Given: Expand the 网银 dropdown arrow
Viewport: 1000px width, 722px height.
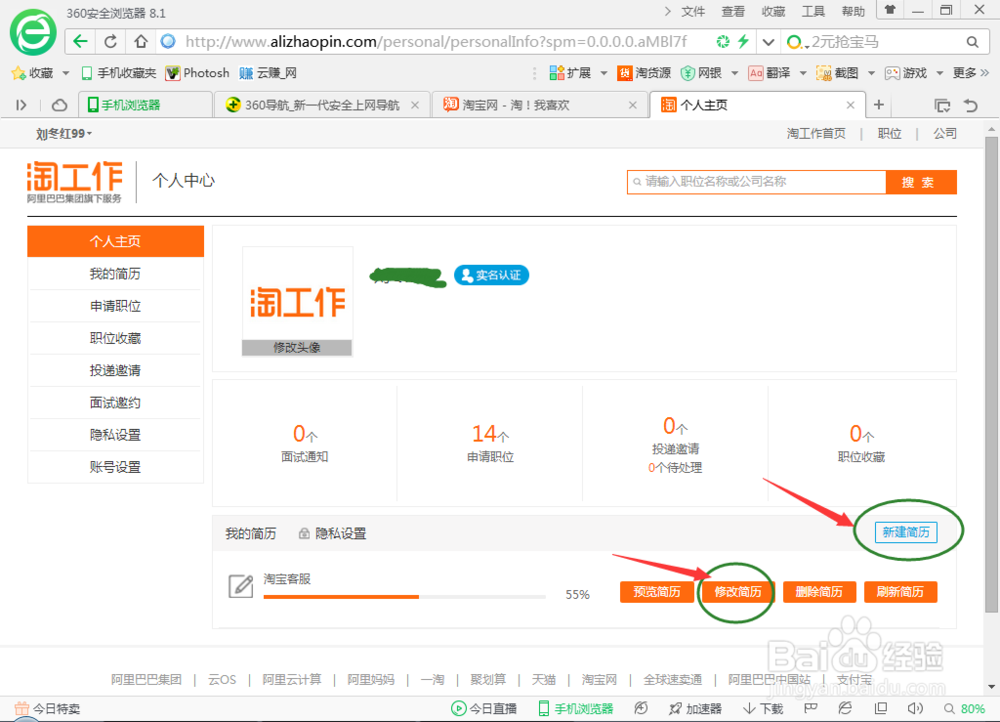Looking at the screenshot, I should click(735, 73).
